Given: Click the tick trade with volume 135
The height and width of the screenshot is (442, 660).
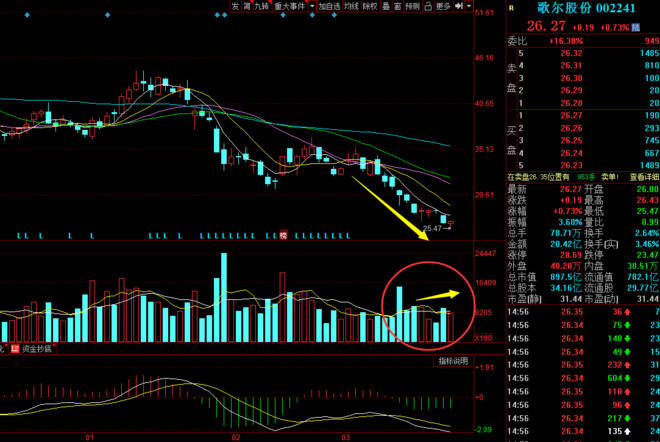Looking at the screenshot, I should pos(615,431).
